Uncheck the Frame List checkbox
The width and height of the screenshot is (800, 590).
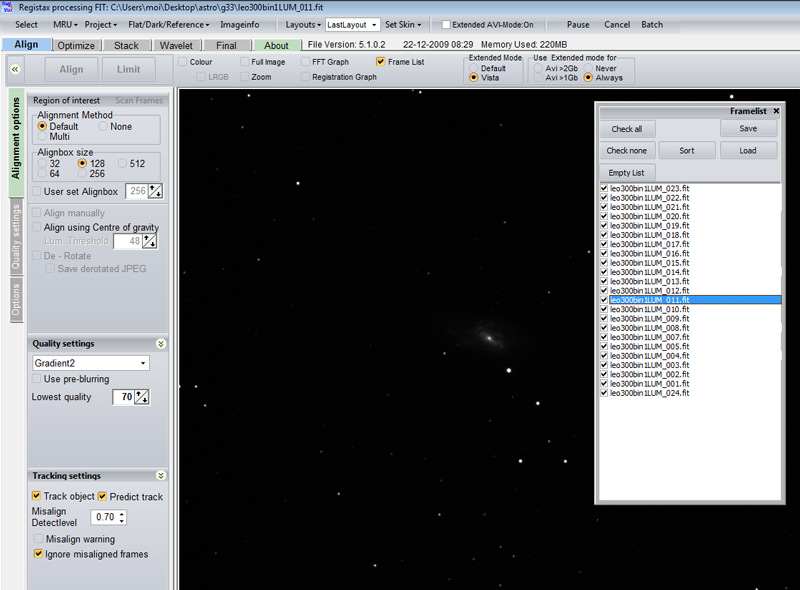point(380,62)
